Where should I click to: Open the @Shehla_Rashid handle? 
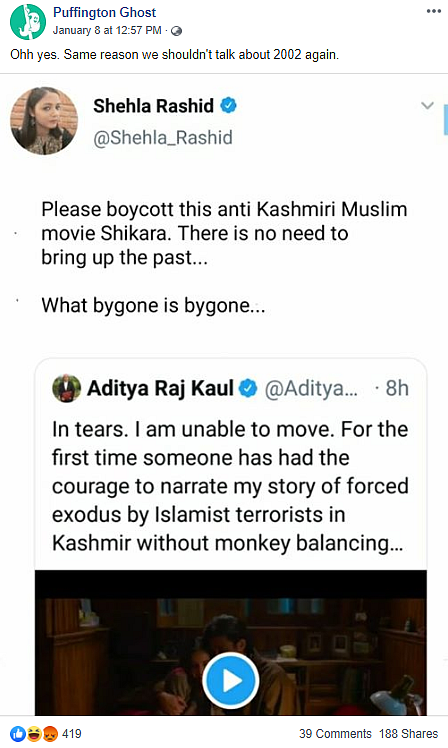click(163, 138)
